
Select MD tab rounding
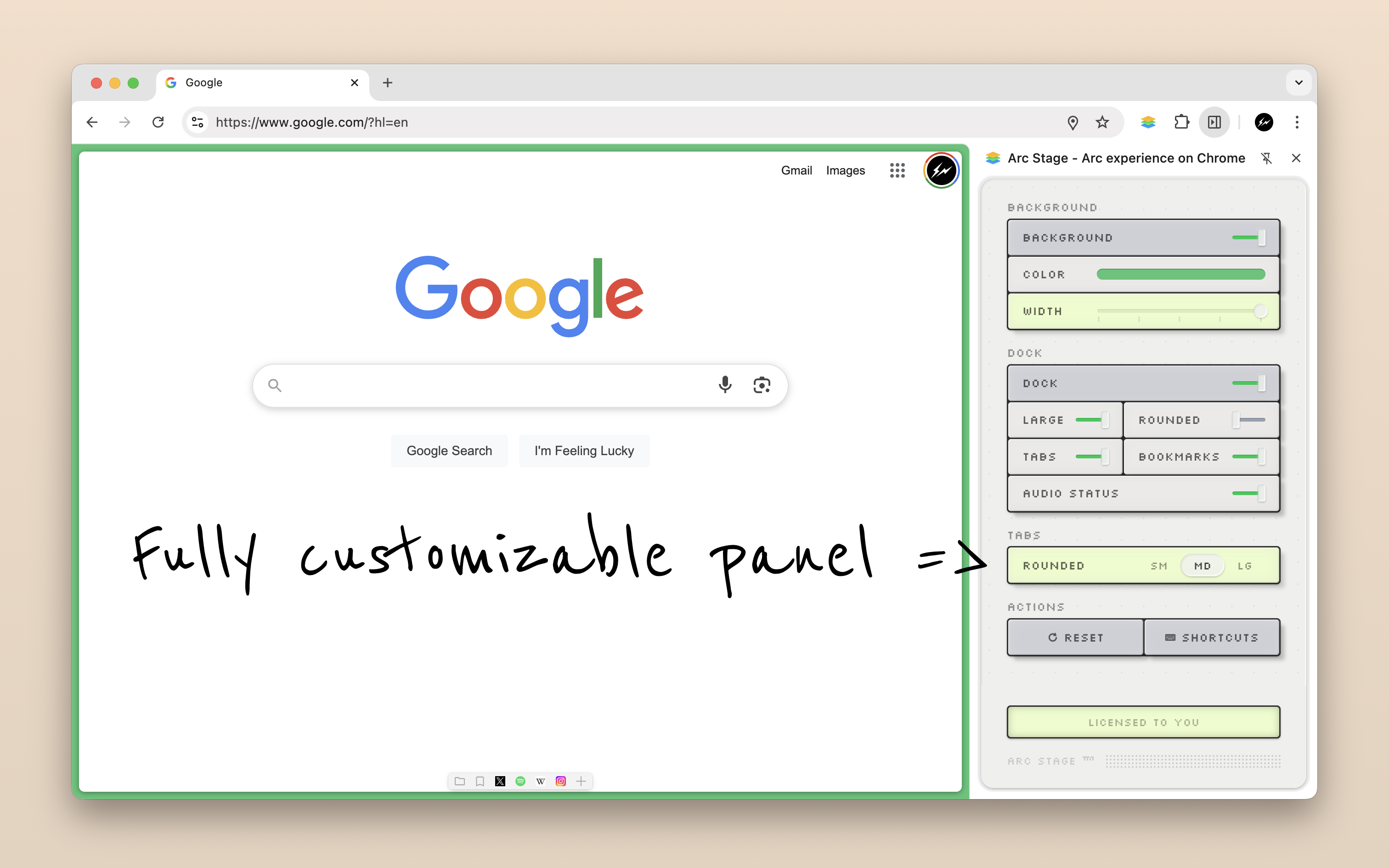[x=1203, y=566]
